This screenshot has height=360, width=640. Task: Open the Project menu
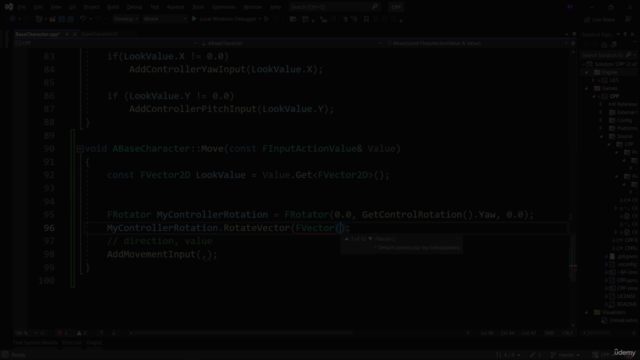click(x=91, y=7)
